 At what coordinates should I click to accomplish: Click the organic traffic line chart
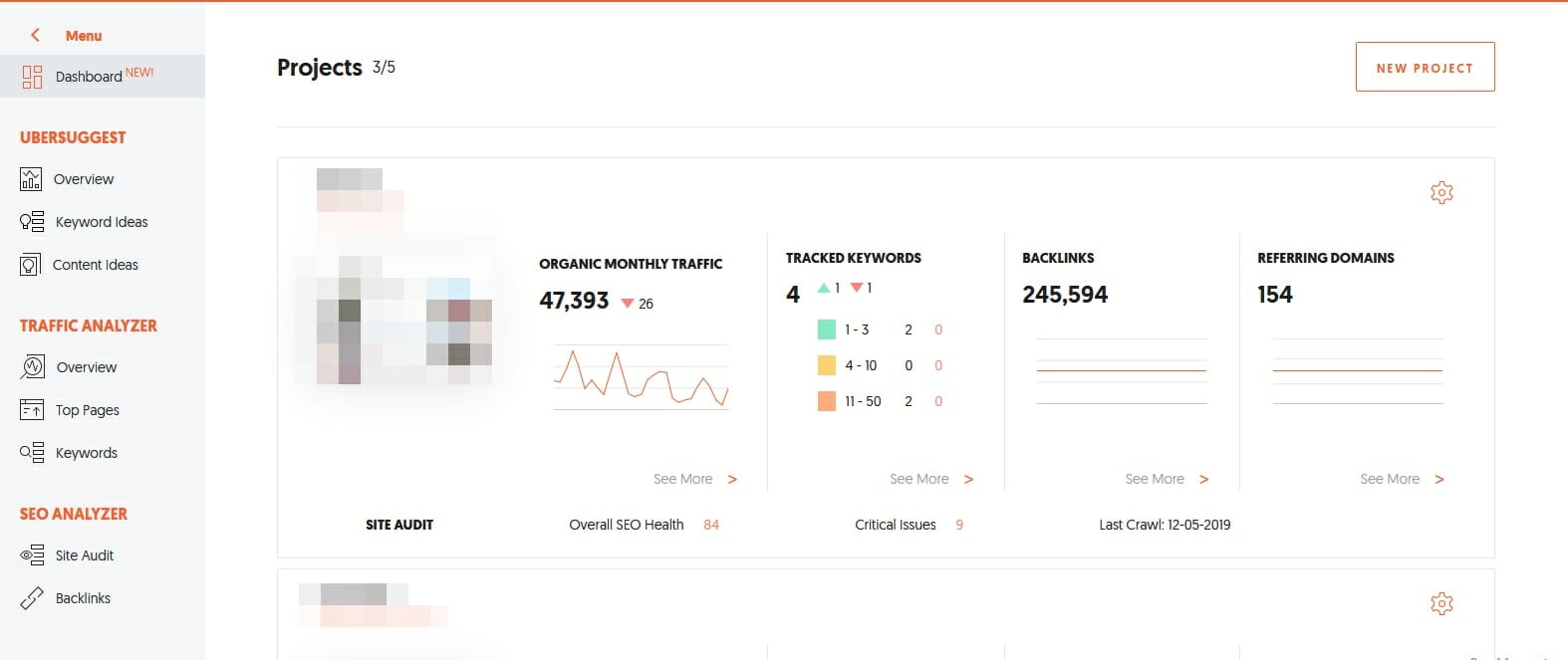641,377
